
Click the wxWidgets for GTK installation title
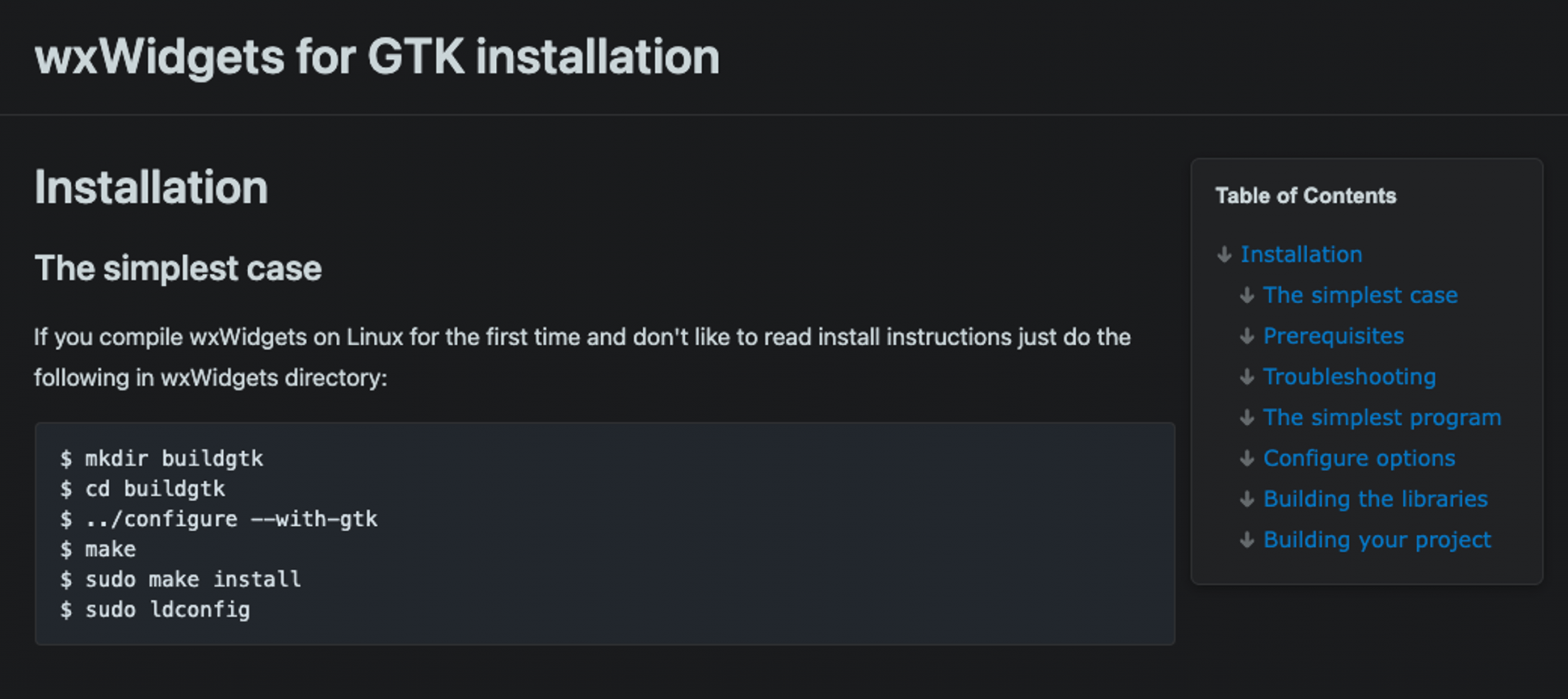coord(377,57)
